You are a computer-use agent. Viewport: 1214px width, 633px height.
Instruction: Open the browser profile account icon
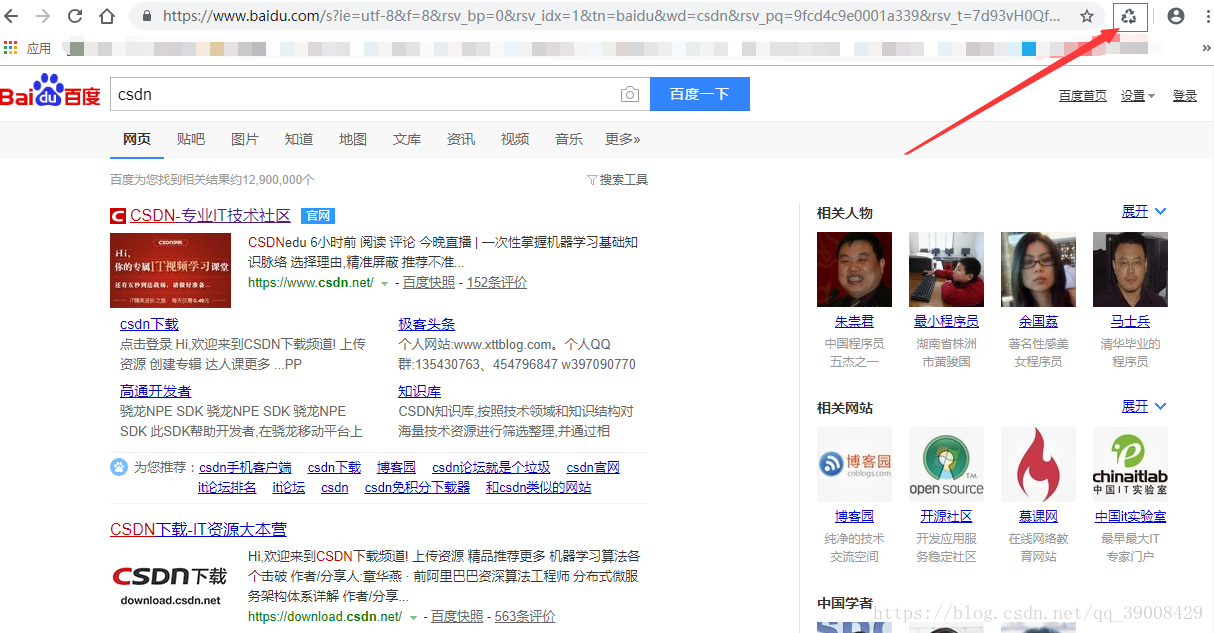[x=1176, y=16]
